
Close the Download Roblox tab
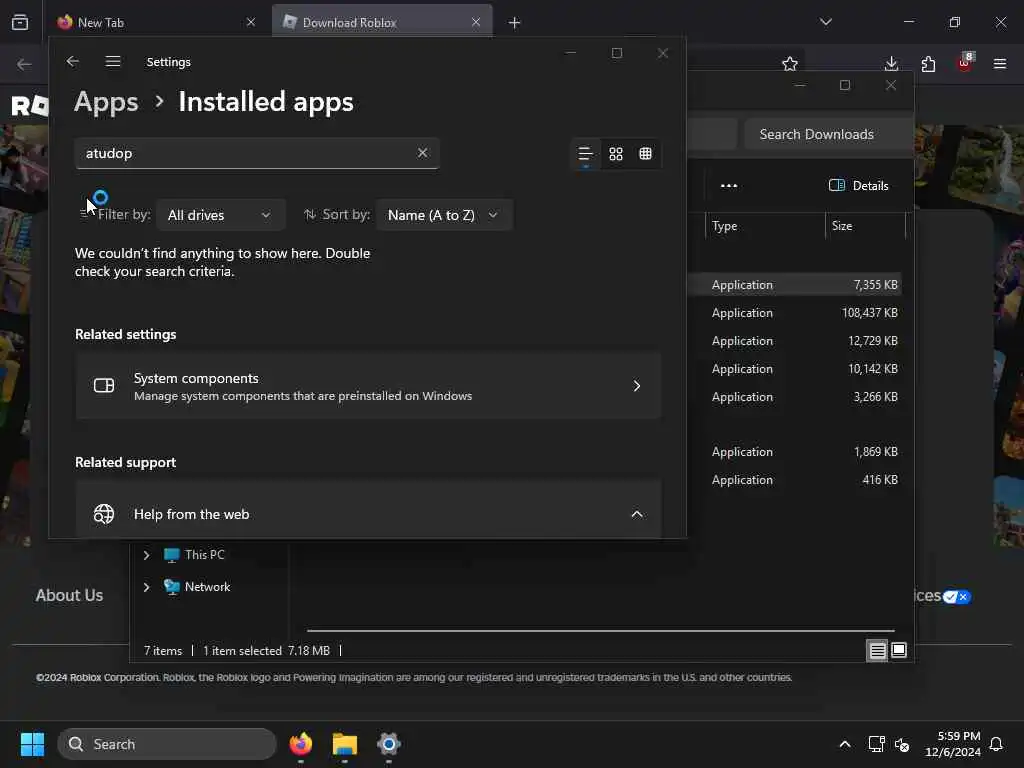coord(476,23)
